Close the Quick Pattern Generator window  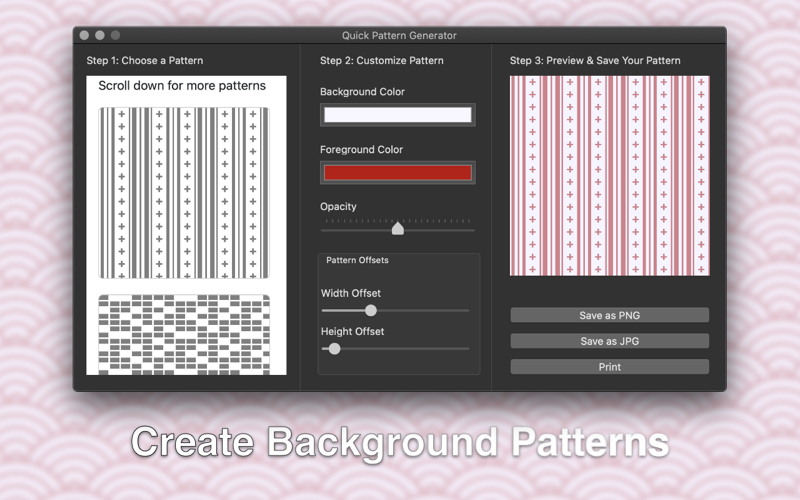(85, 35)
